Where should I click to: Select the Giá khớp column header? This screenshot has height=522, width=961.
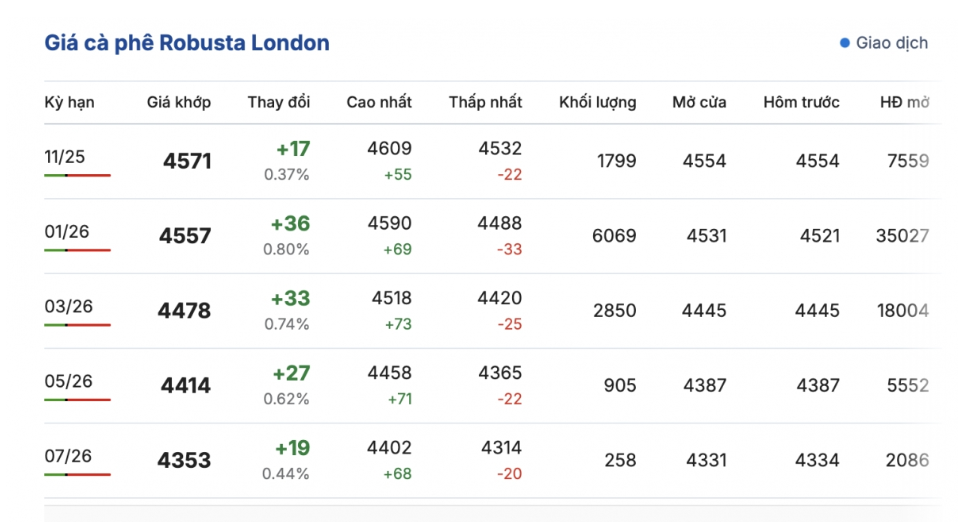(x=179, y=102)
